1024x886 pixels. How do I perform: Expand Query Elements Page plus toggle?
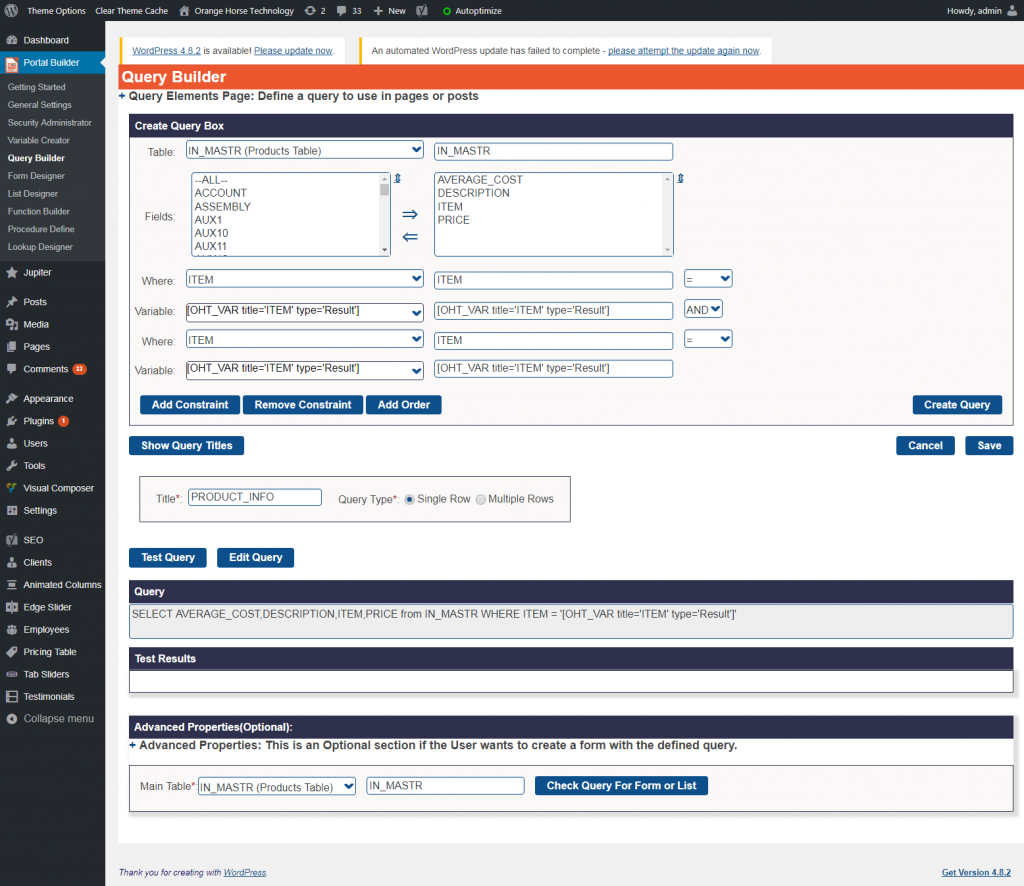click(x=122, y=96)
